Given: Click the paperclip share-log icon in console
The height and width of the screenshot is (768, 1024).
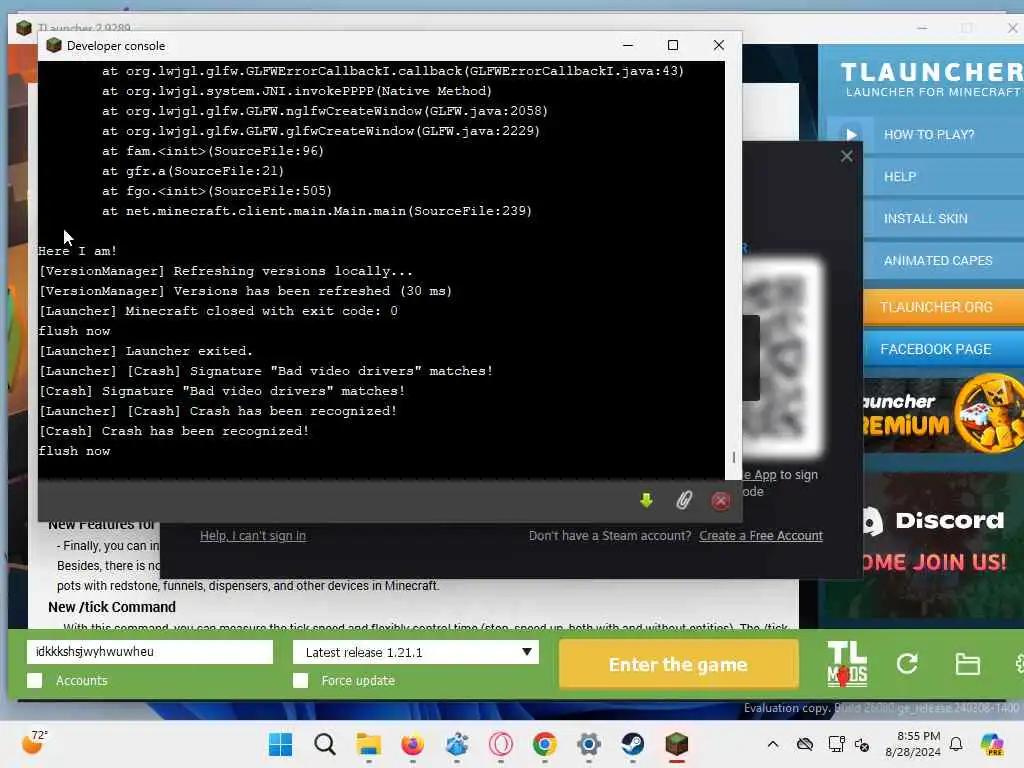Looking at the screenshot, I should [684, 501].
